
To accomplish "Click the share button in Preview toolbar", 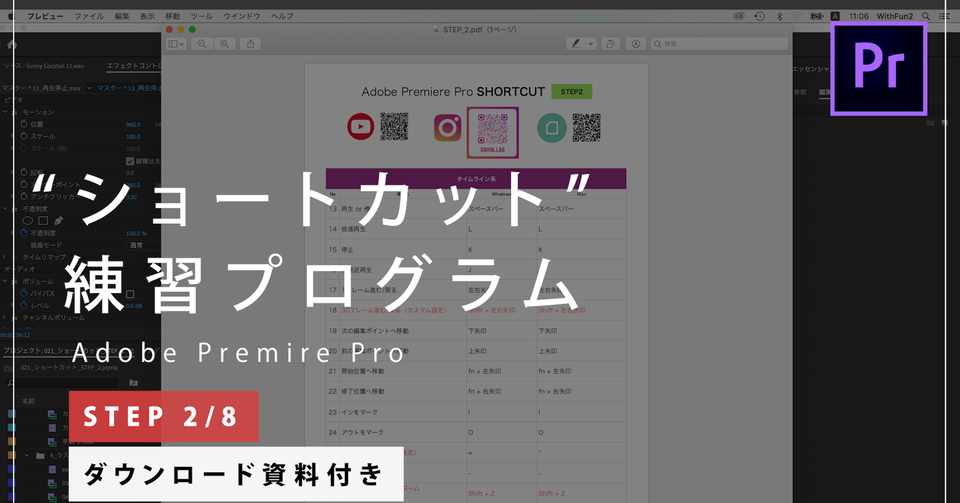I will pos(250,44).
